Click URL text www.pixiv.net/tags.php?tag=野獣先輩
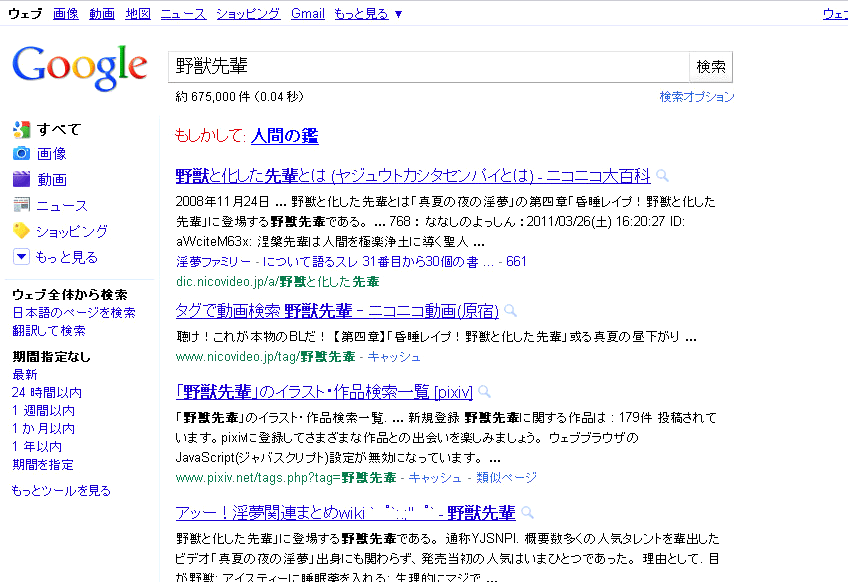848x582 pixels. tap(286, 478)
